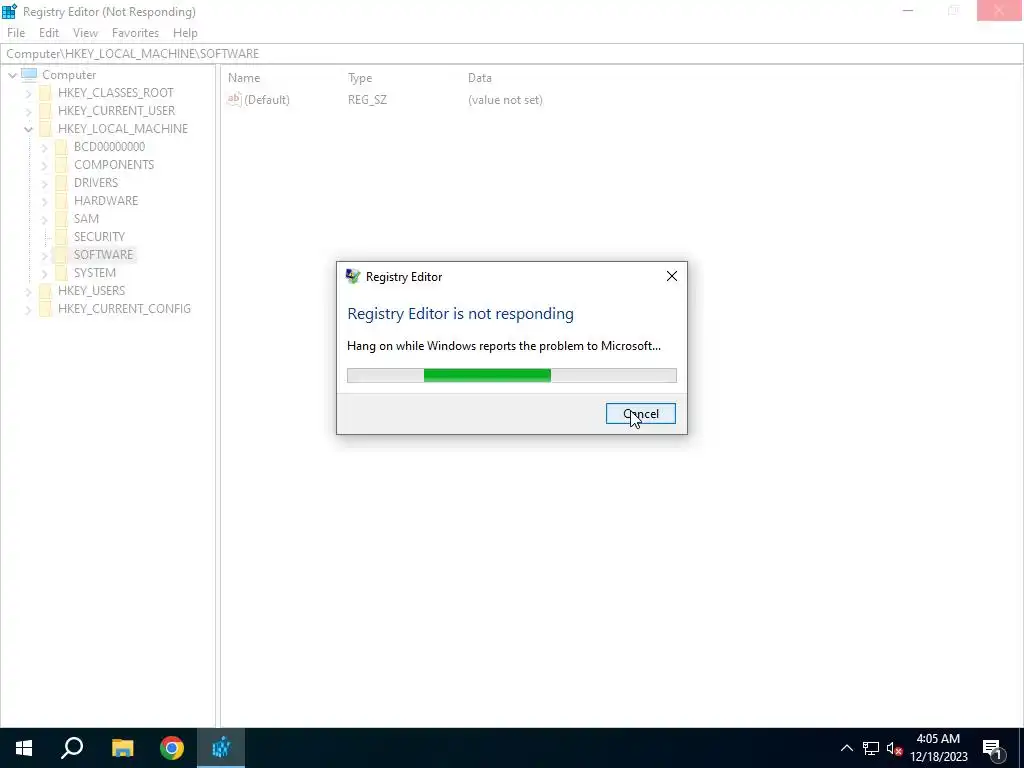1024x768 pixels.
Task: Click the Name column header
Action: tap(244, 78)
